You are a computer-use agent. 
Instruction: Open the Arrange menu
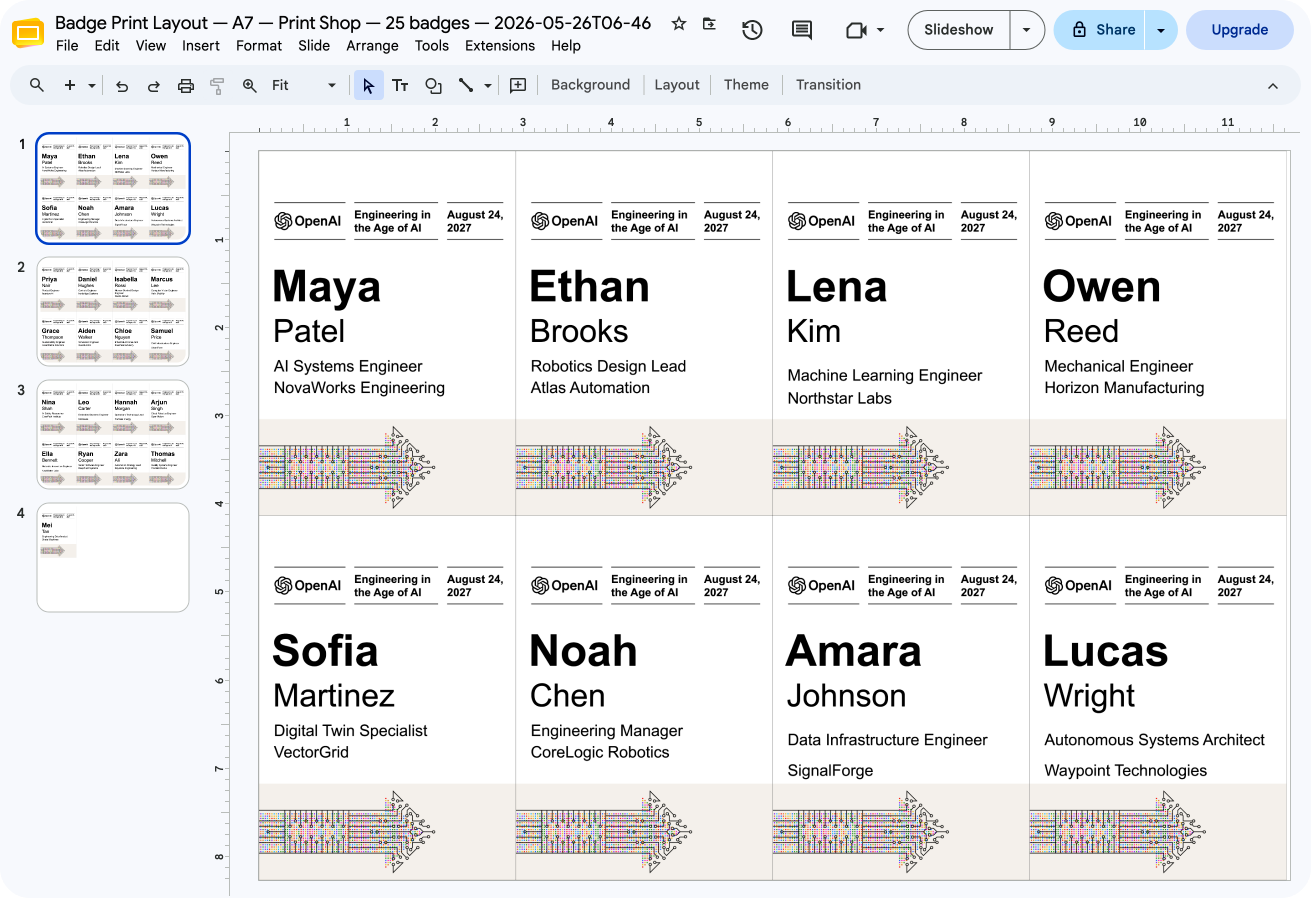pyautogui.click(x=372, y=45)
